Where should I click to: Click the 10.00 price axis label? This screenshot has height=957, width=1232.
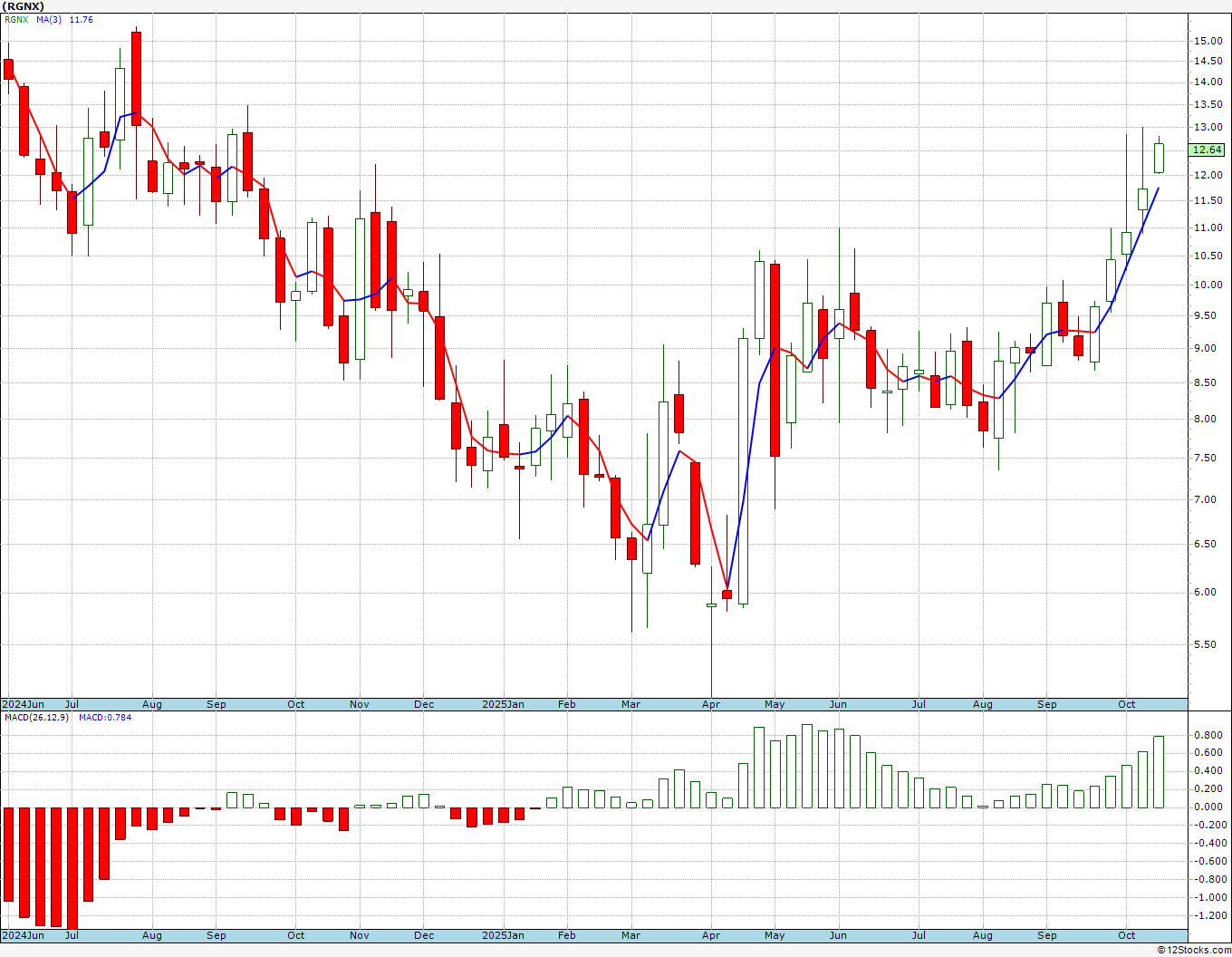point(1207,285)
